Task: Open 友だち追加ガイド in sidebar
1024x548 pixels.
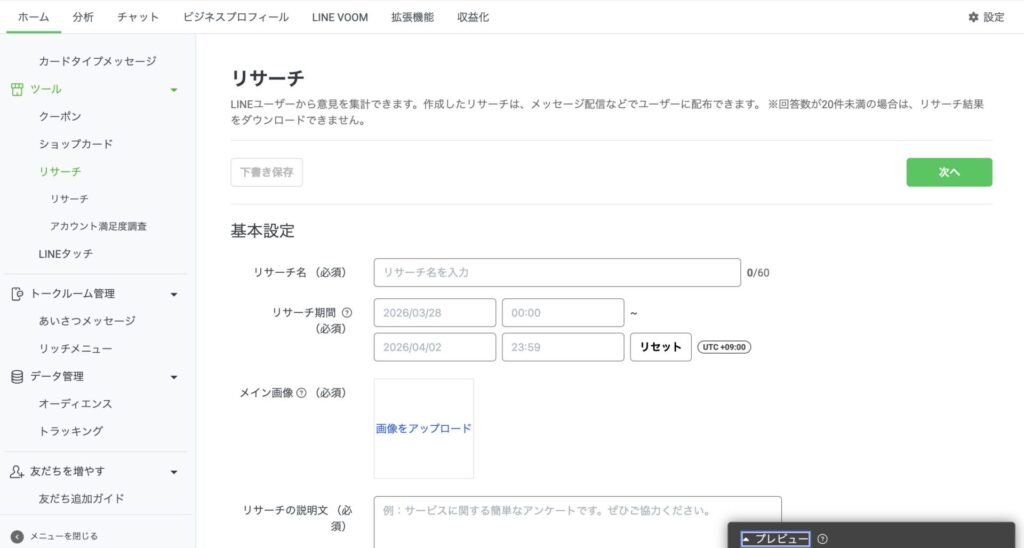Action: 81,499
